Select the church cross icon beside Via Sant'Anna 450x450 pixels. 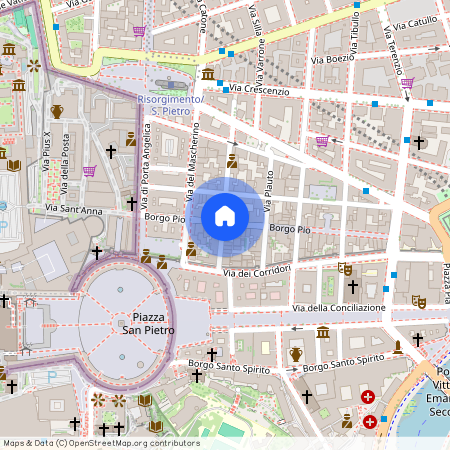[x=132, y=204]
